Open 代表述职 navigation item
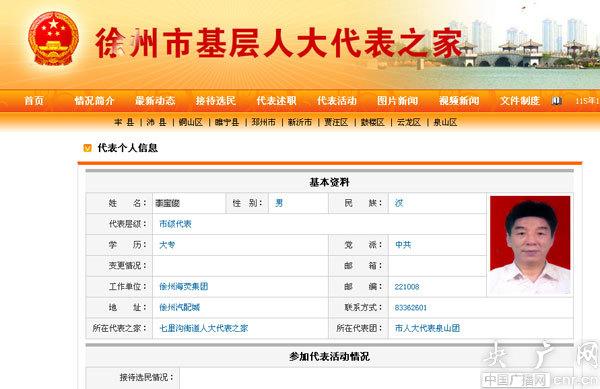Screen dimensions: 600x389 coord(276,101)
